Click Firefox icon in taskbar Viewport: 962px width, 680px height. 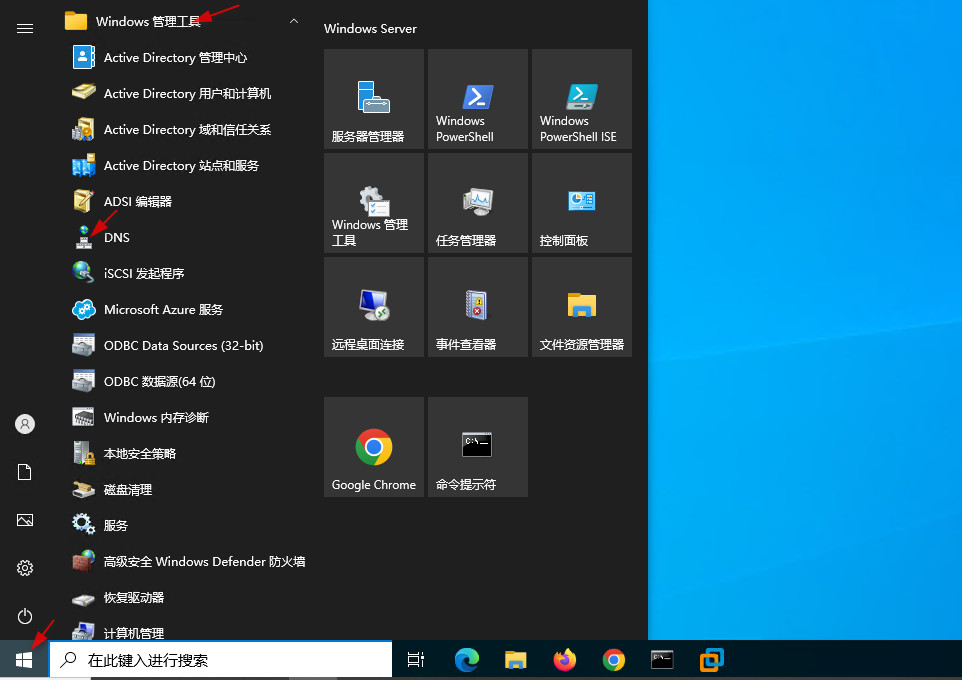coord(565,660)
